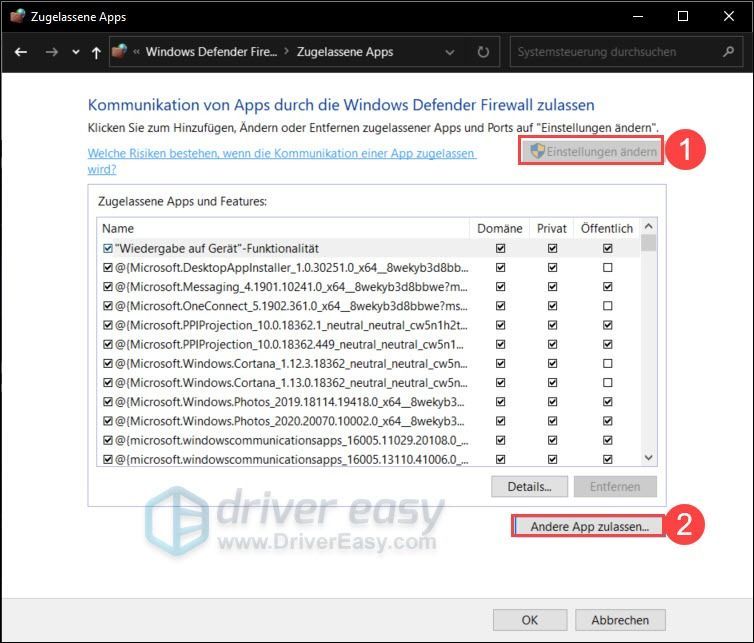Toggle Öffentlich for Microsoft.OneConnect row
Viewport: 754px width, 643px height.
pos(608,306)
